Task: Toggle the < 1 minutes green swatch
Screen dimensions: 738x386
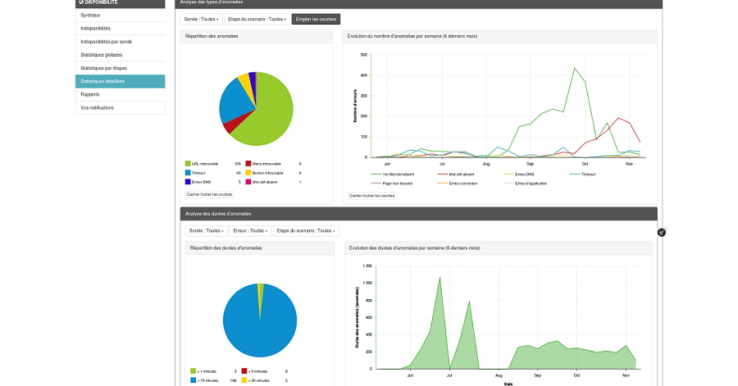Action: [x=193, y=371]
